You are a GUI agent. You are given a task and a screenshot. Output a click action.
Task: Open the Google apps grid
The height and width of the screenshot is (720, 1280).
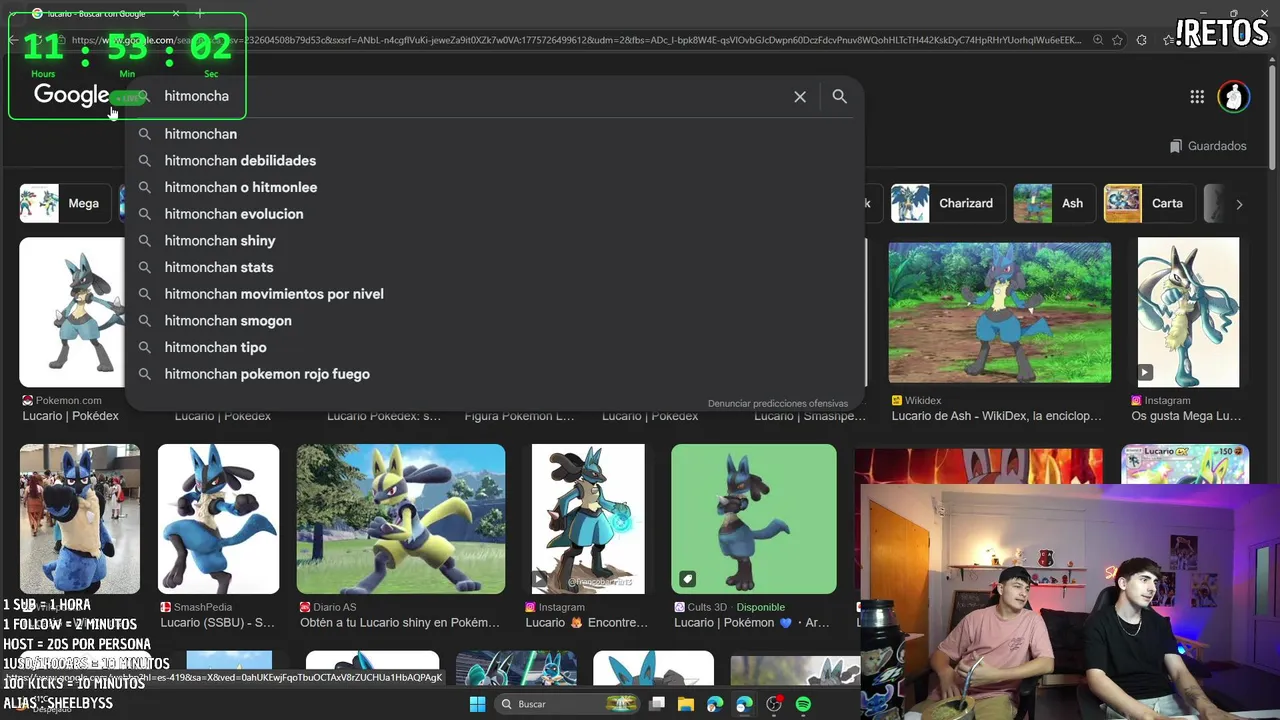pyautogui.click(x=1197, y=96)
